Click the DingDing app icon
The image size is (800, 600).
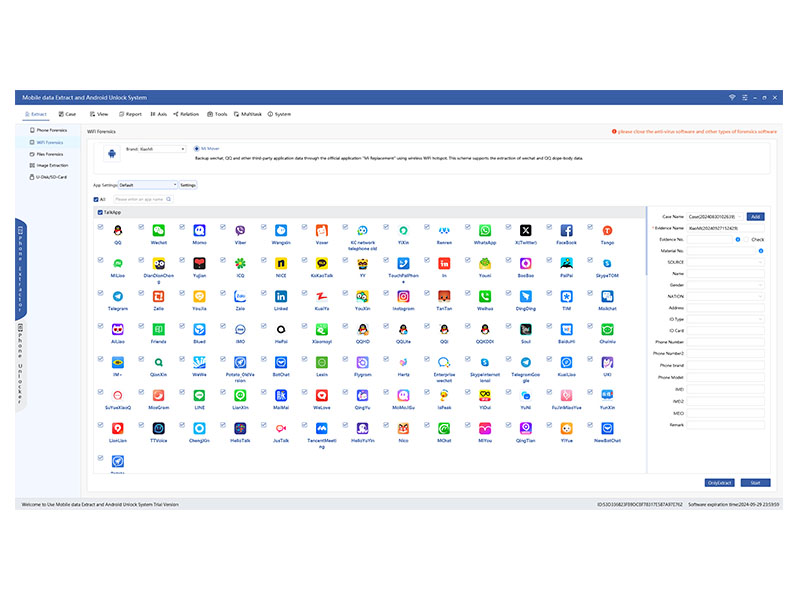(x=526, y=296)
